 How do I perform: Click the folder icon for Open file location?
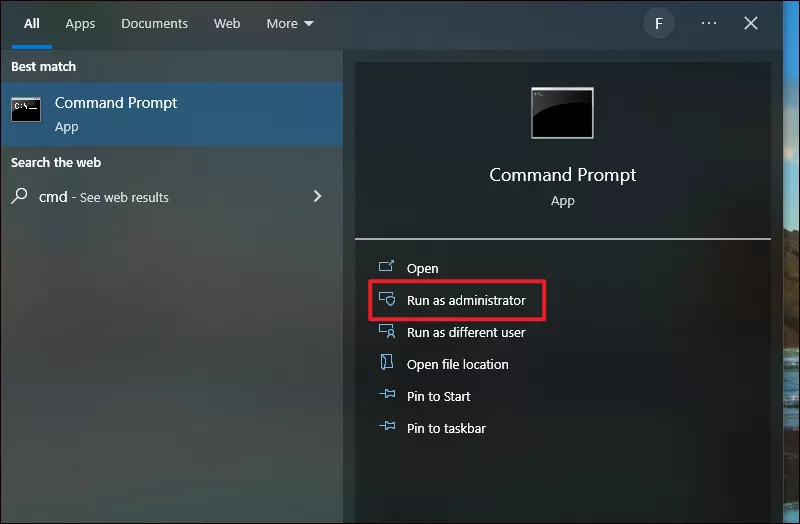[387, 362]
